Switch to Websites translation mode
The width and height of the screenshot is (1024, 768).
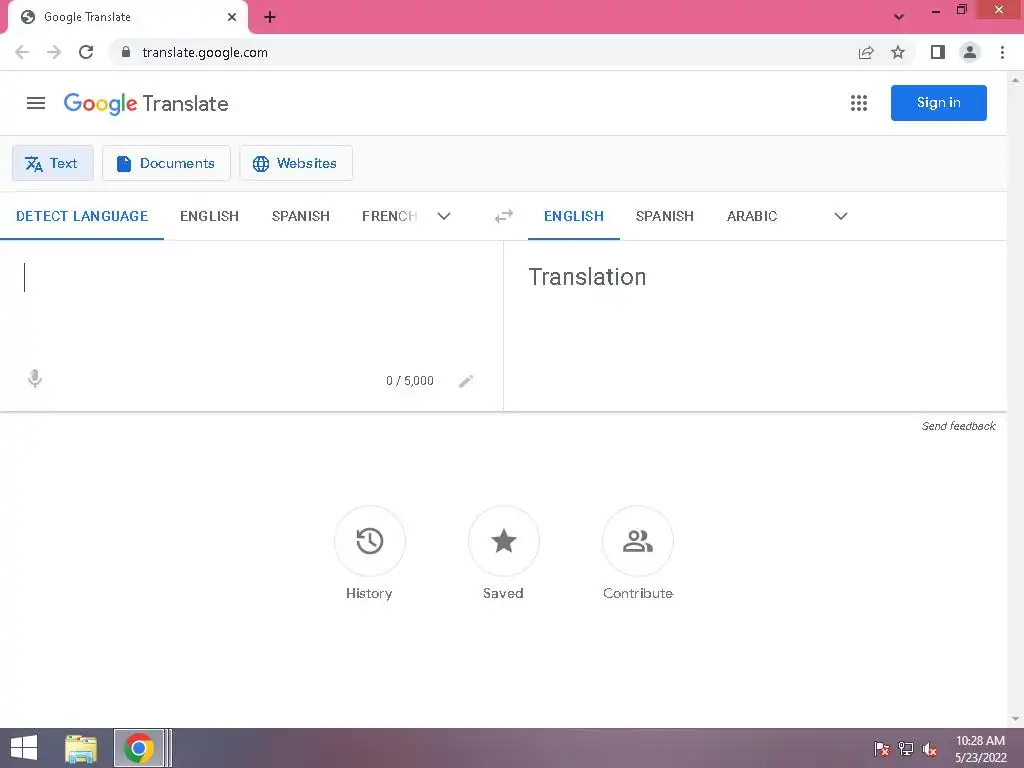[x=295, y=163]
